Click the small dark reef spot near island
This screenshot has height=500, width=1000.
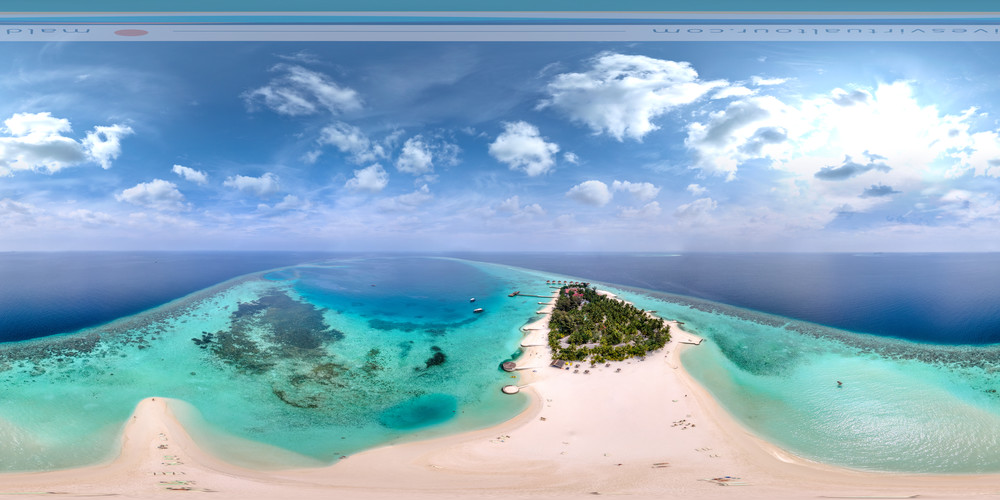(436, 358)
